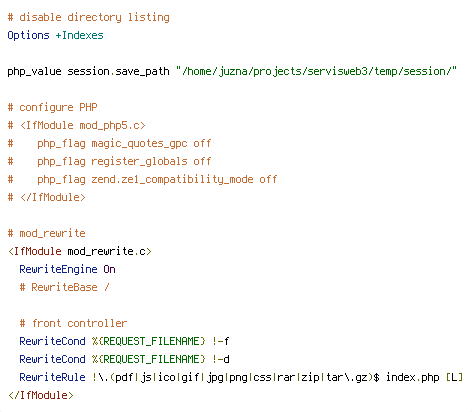
Task: Click the RewriteBase comment line
Action: point(64,287)
